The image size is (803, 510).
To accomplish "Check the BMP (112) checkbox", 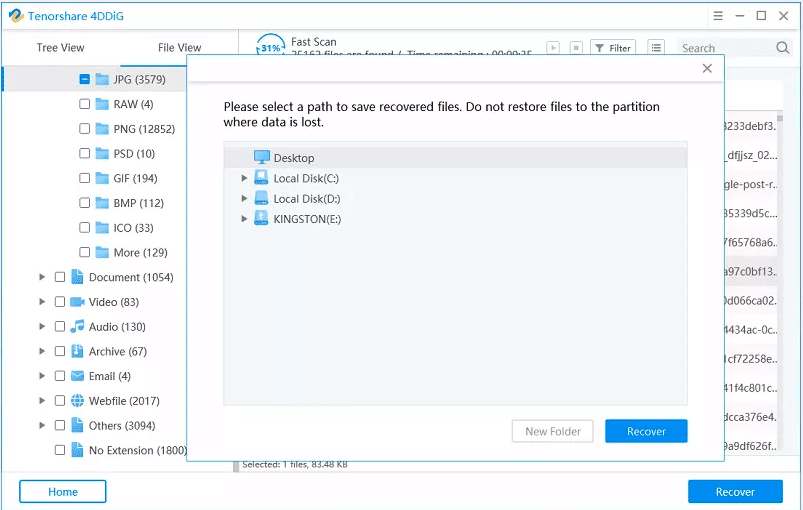I will [x=84, y=203].
